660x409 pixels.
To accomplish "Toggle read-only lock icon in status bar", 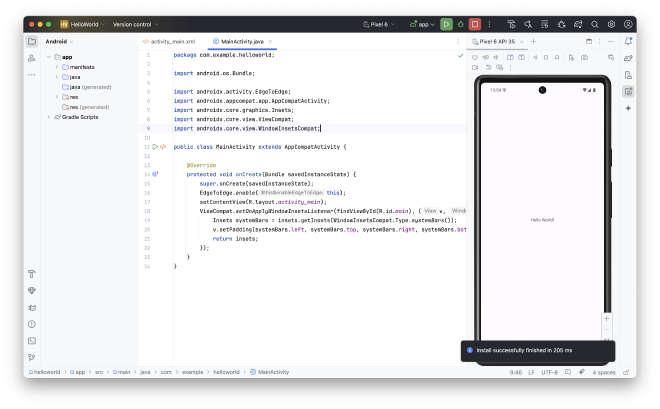I will pyautogui.click(x=626, y=372).
